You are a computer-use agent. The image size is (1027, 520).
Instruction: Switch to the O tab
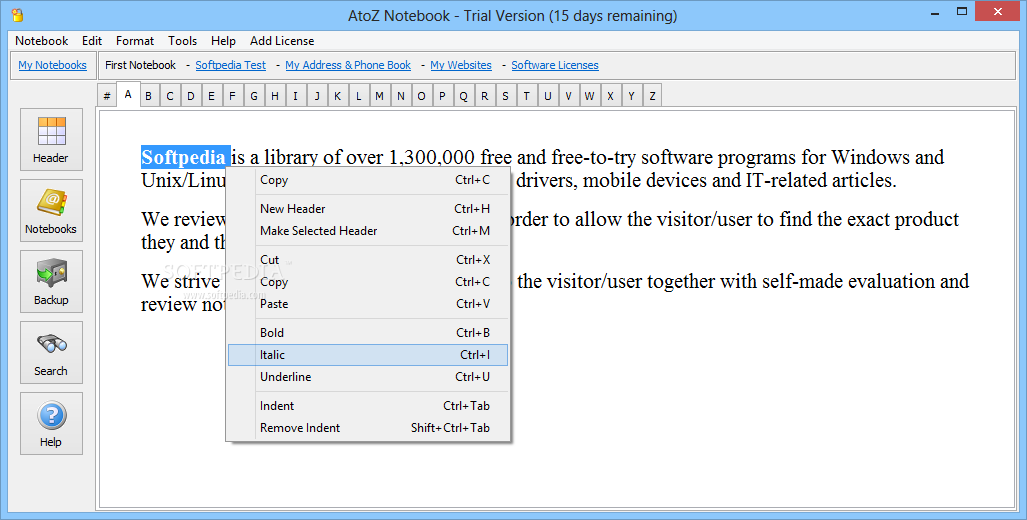(421, 96)
